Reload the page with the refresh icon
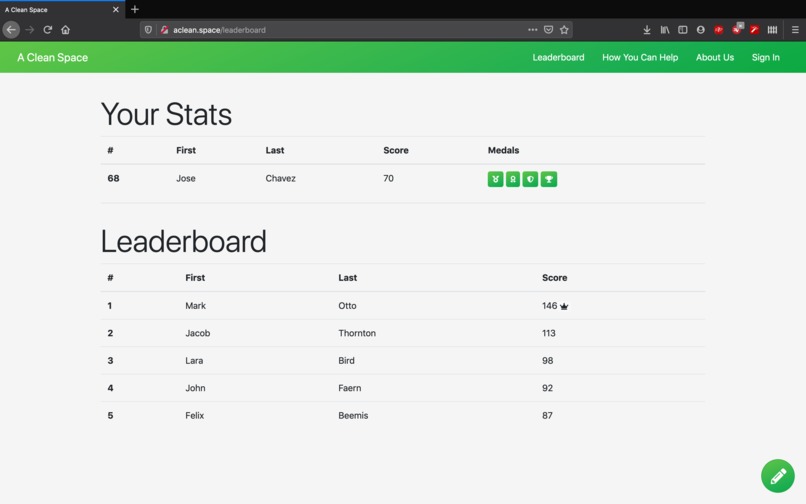Image resolution: width=806 pixels, height=504 pixels. 47,30
